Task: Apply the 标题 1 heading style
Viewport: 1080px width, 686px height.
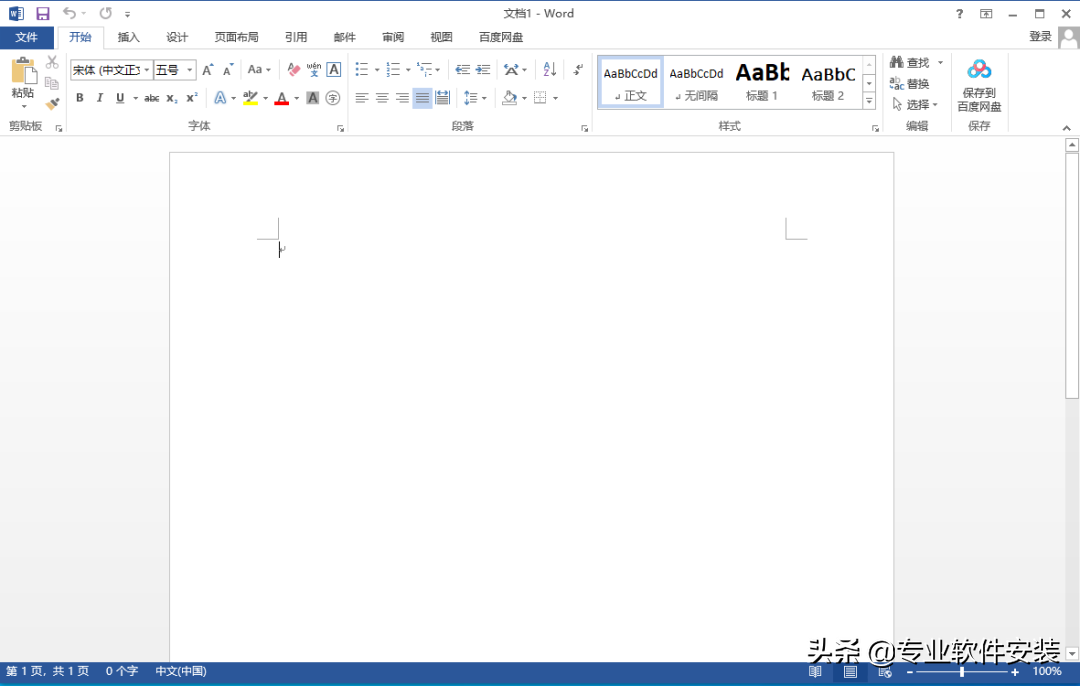Action: (x=762, y=82)
